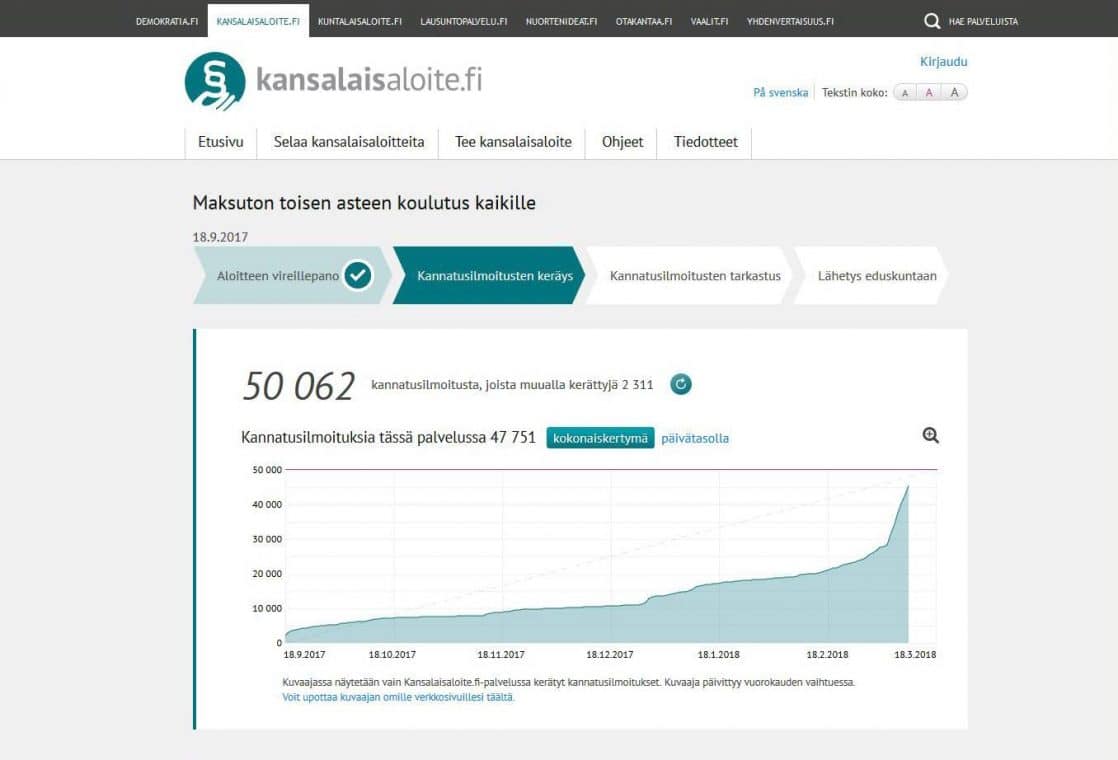
Task: Click the kansalaisaloite.fi logo emblem
Action: point(214,80)
